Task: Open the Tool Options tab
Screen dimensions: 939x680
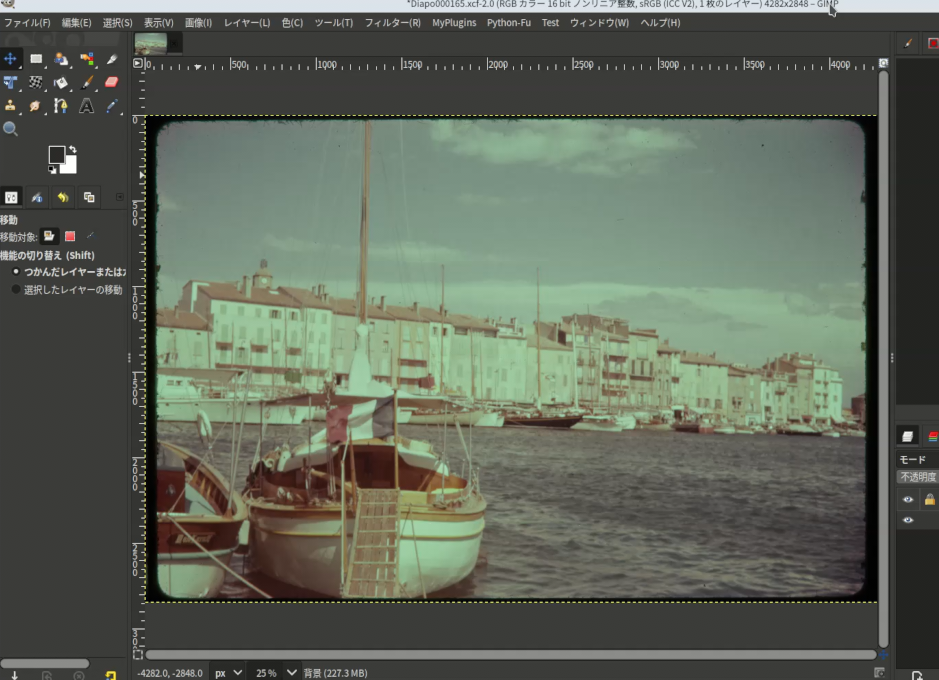Action: pyautogui.click(x=11, y=198)
